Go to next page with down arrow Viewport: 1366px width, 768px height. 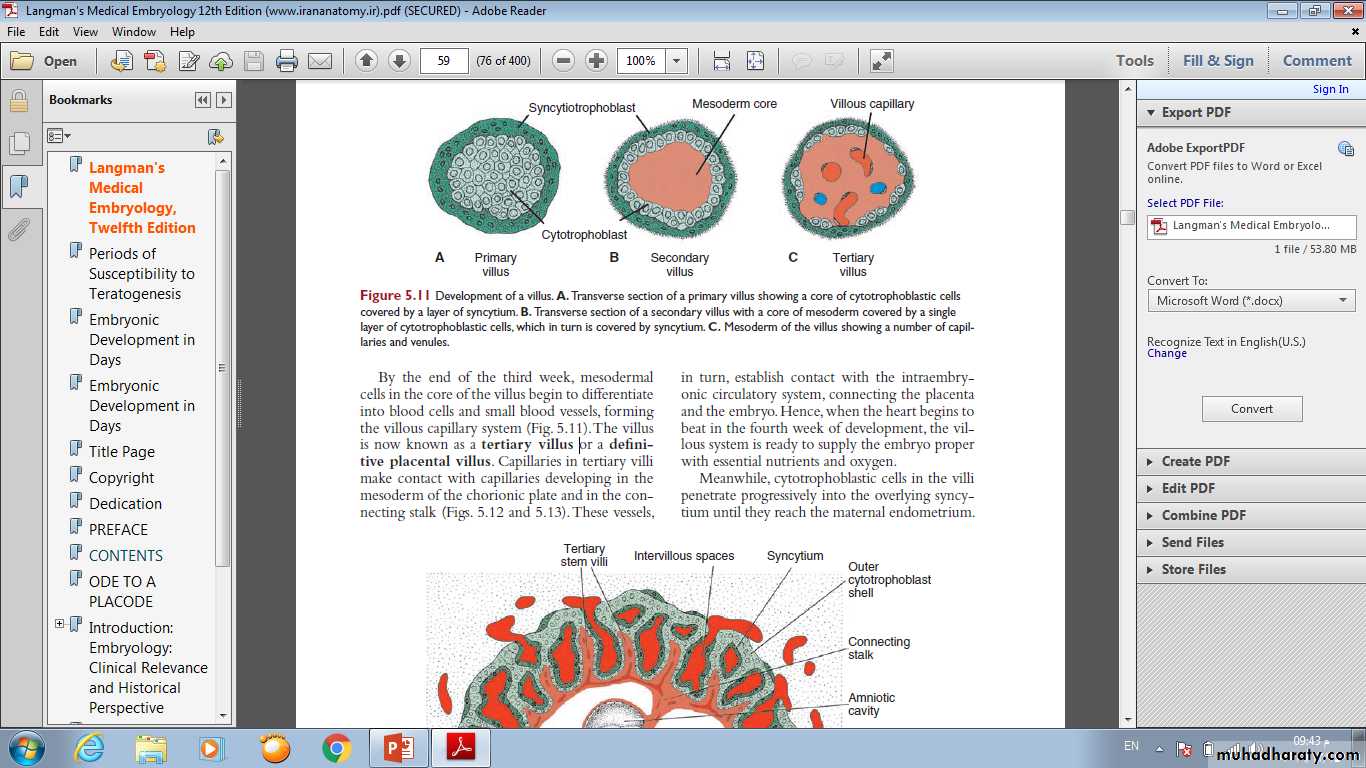coord(399,61)
